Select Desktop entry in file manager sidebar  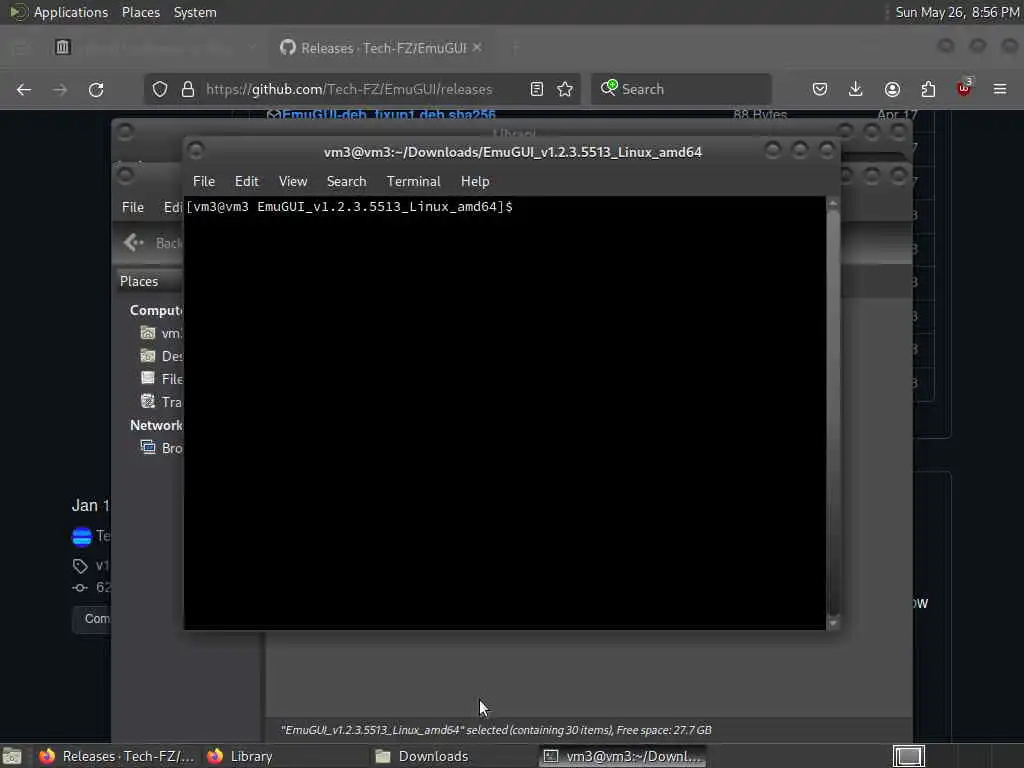(x=161, y=356)
